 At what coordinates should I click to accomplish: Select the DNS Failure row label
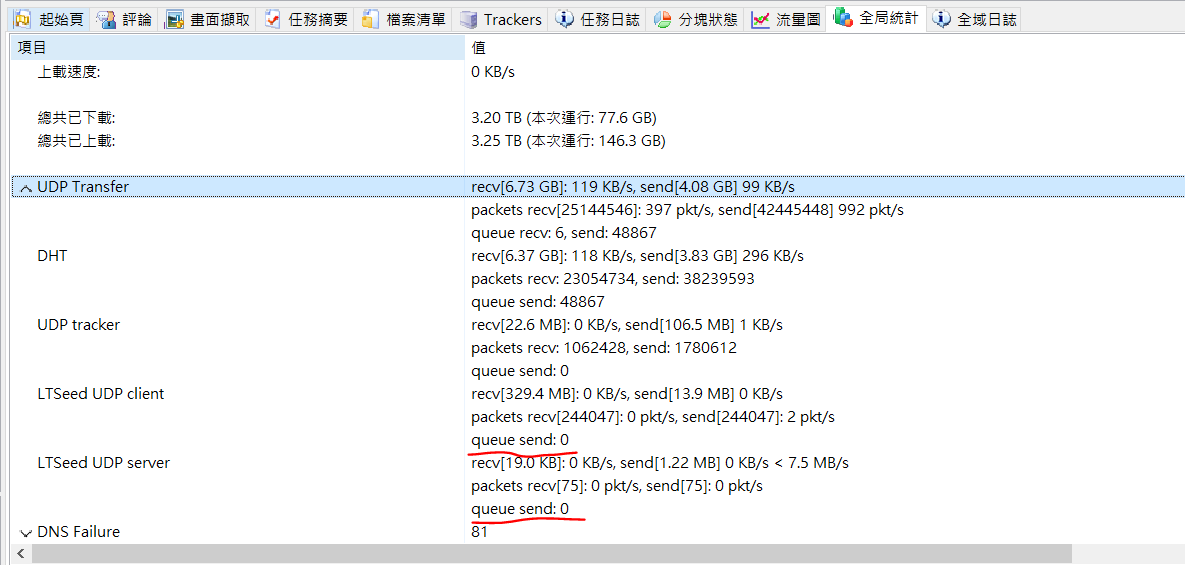(x=79, y=532)
